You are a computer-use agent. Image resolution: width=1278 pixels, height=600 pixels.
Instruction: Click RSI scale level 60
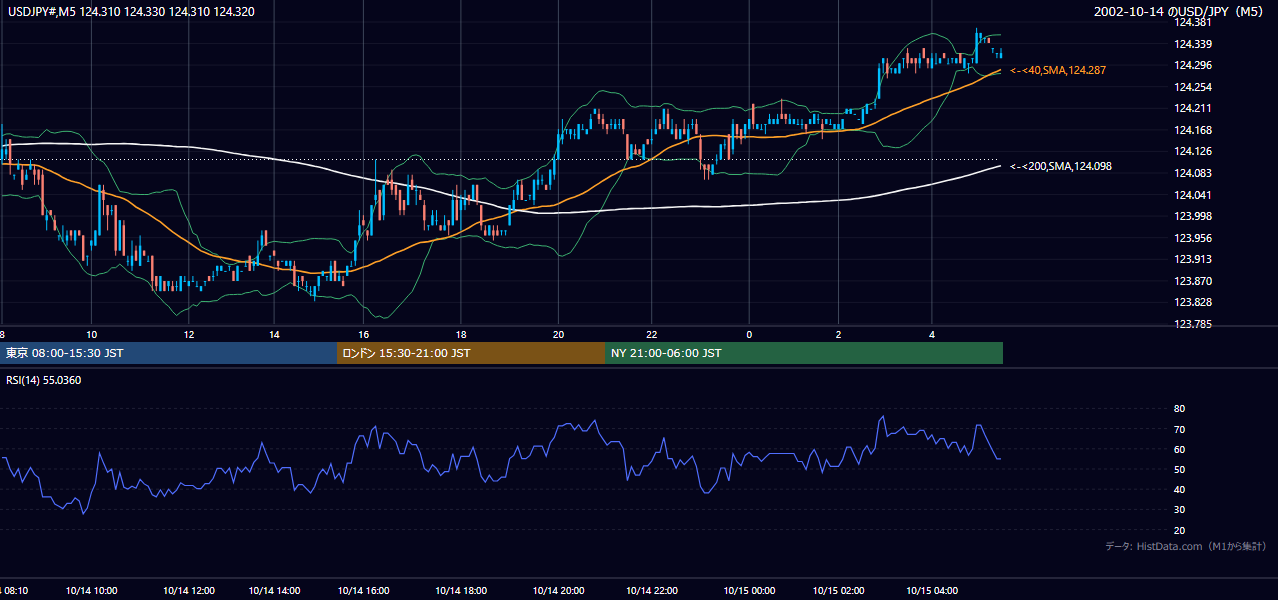(x=1179, y=449)
